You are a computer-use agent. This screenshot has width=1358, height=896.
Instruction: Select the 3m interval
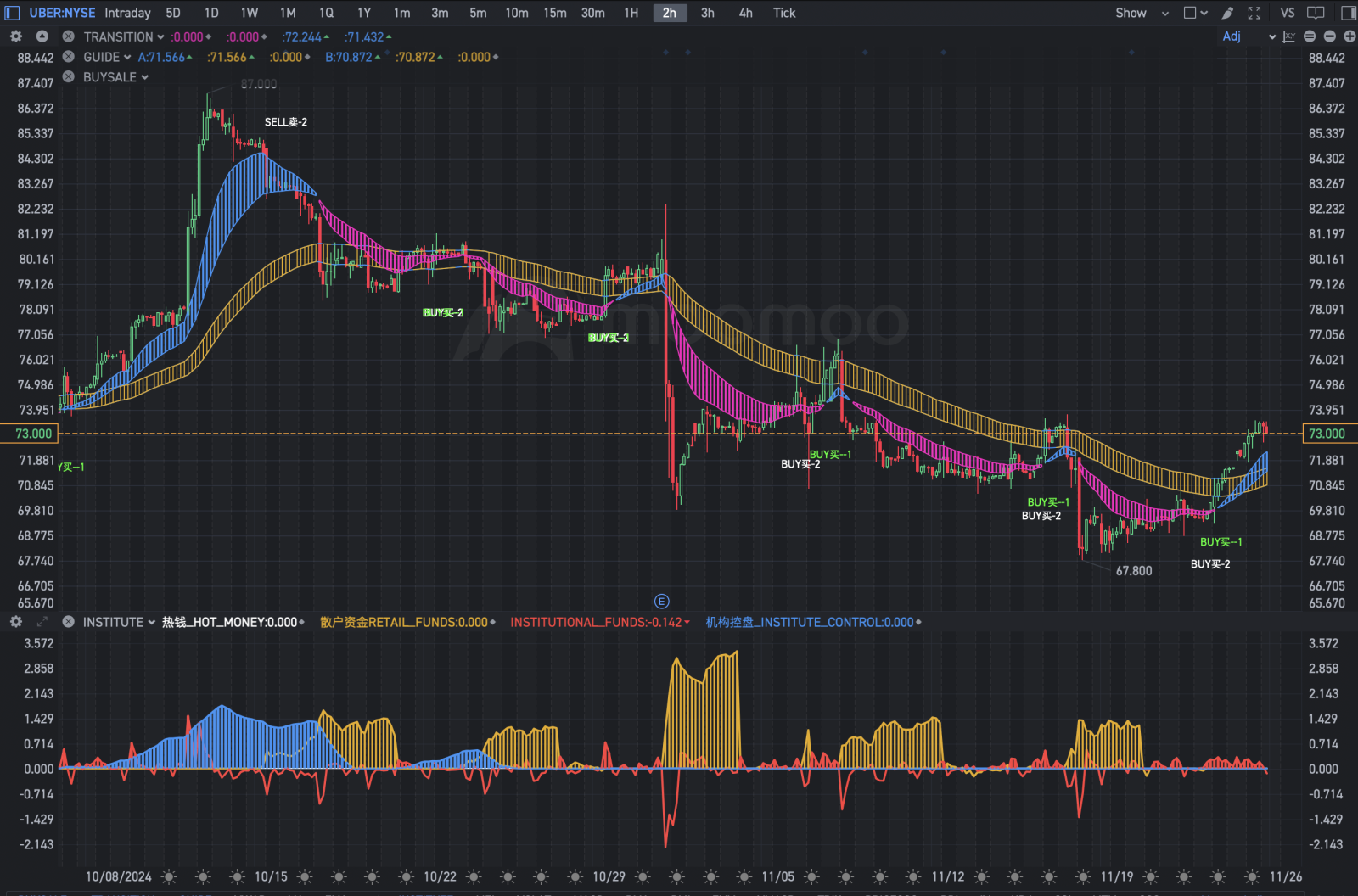coord(440,13)
